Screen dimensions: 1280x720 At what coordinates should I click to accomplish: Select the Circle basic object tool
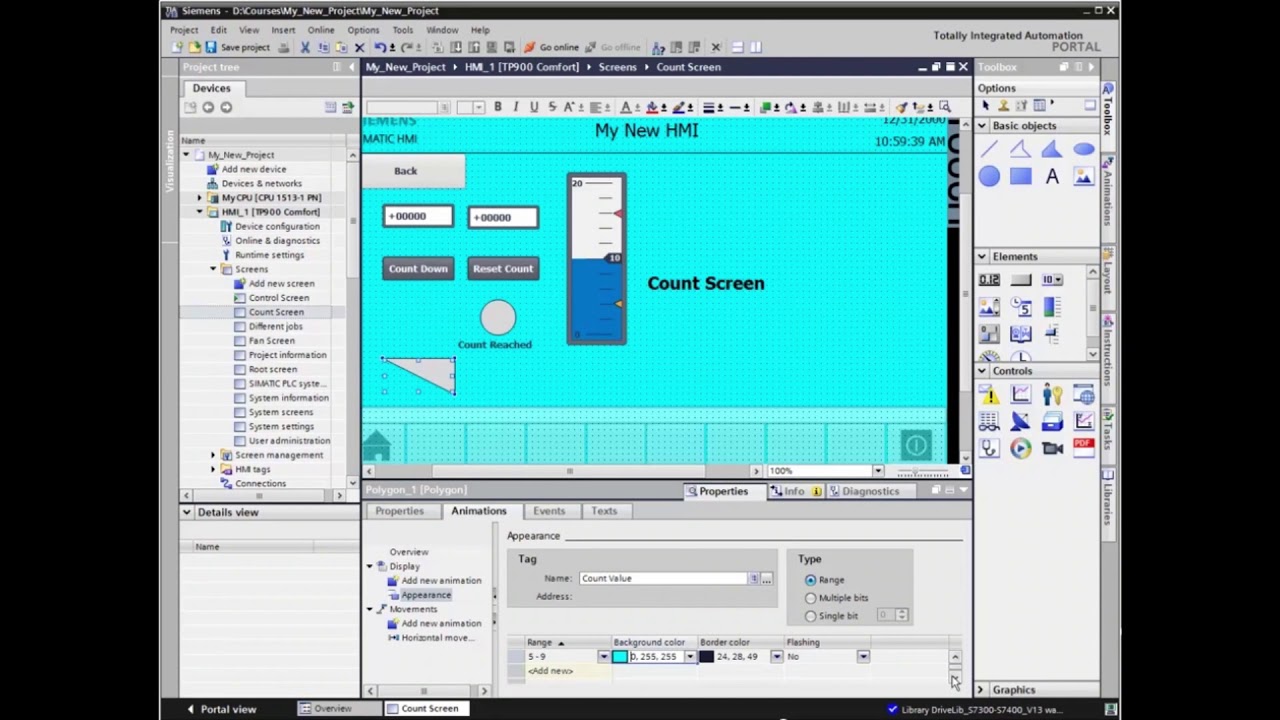(989, 177)
